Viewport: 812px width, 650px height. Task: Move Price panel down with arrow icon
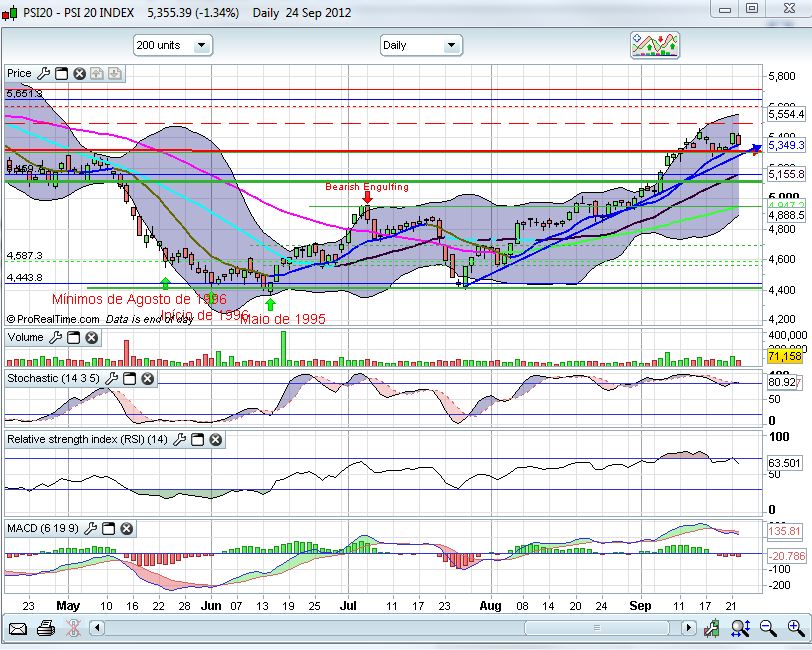[x=114, y=74]
